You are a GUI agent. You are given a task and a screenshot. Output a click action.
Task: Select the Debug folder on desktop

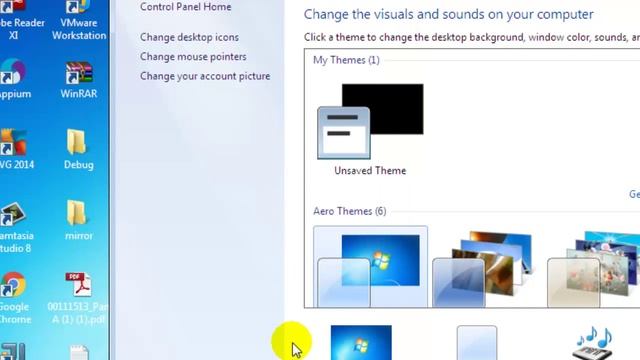click(78, 149)
